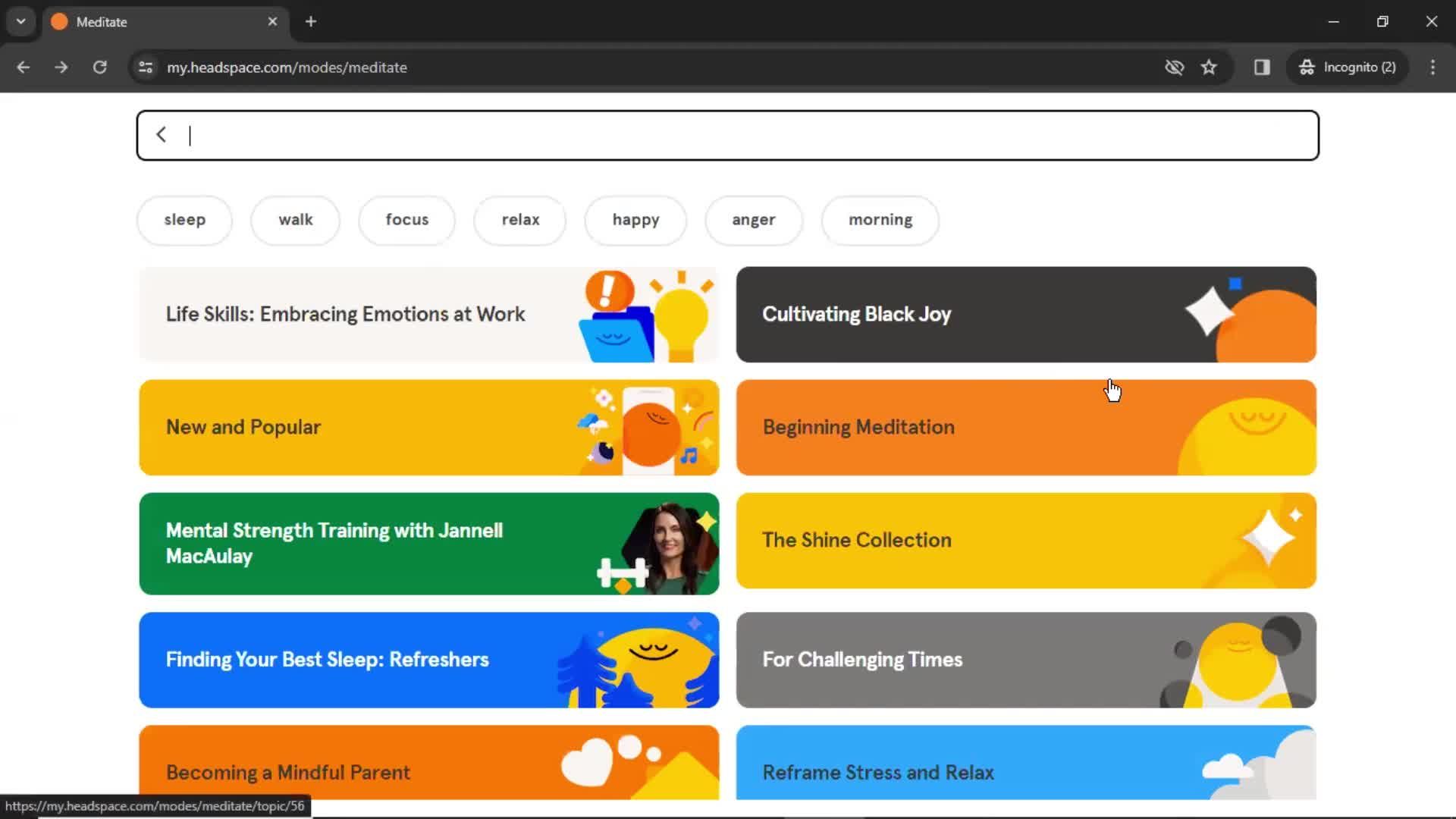Open Reframe Stress and Relax card

pos(1026,763)
